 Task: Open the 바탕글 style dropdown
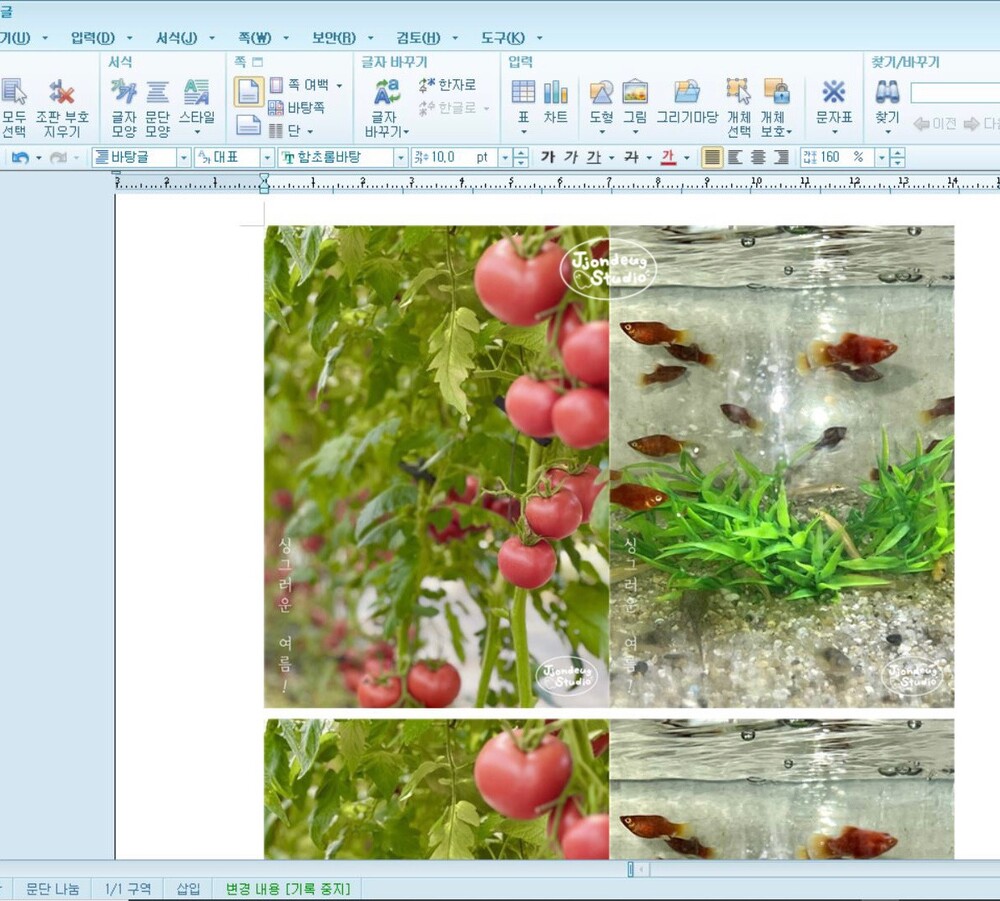[x=183, y=158]
